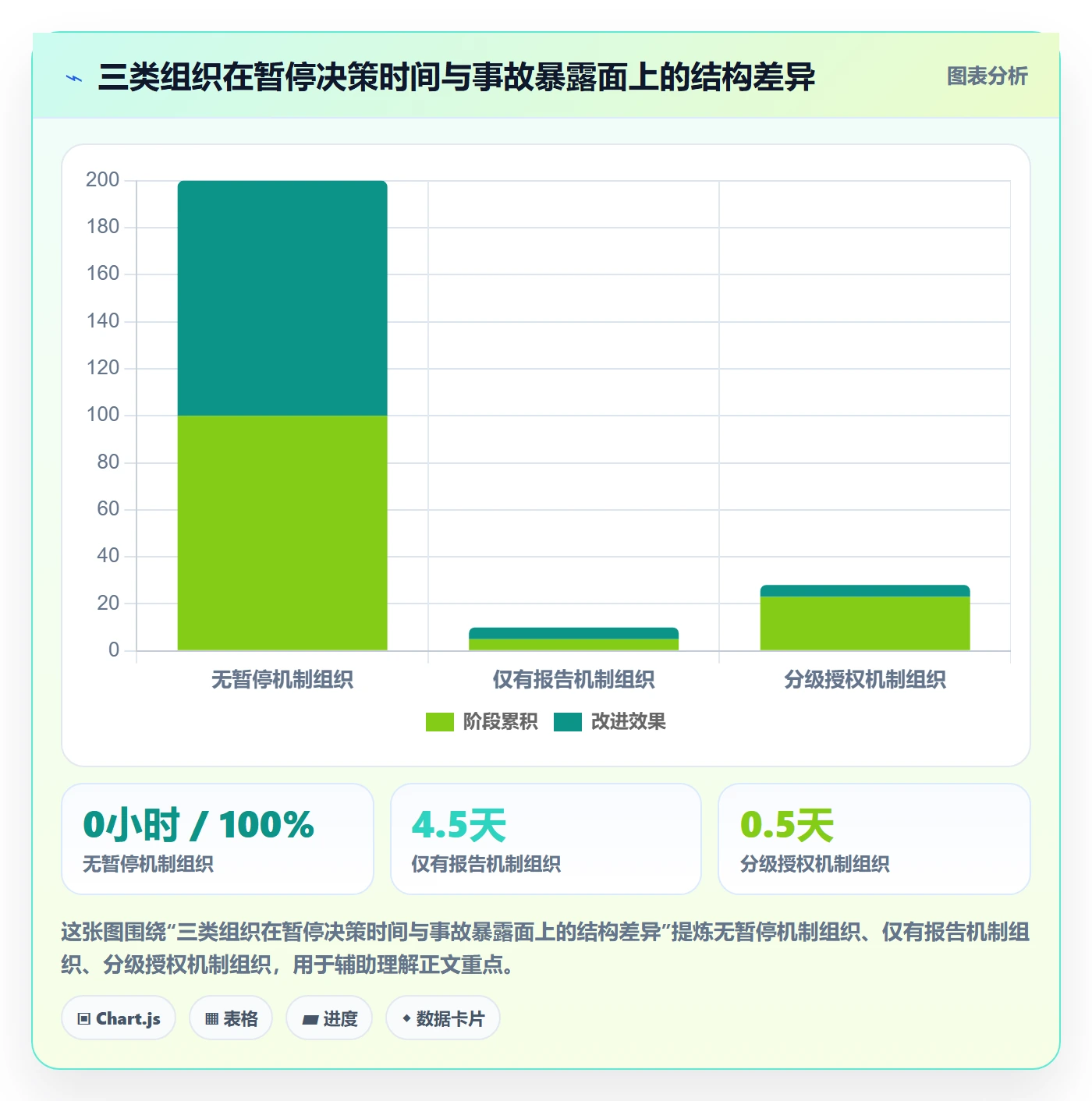This screenshot has height=1101, width=1092.
Task: Click the 无暂停机制组织 x-axis label
Action: tap(282, 680)
